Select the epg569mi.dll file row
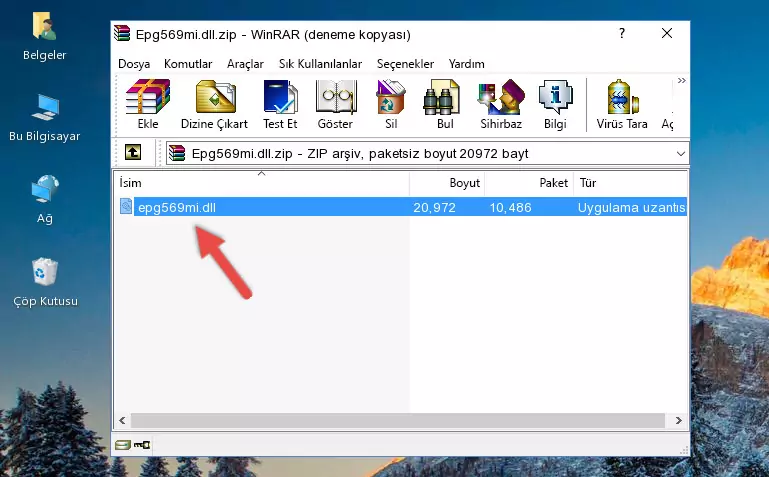This screenshot has width=769, height=477. click(401, 207)
